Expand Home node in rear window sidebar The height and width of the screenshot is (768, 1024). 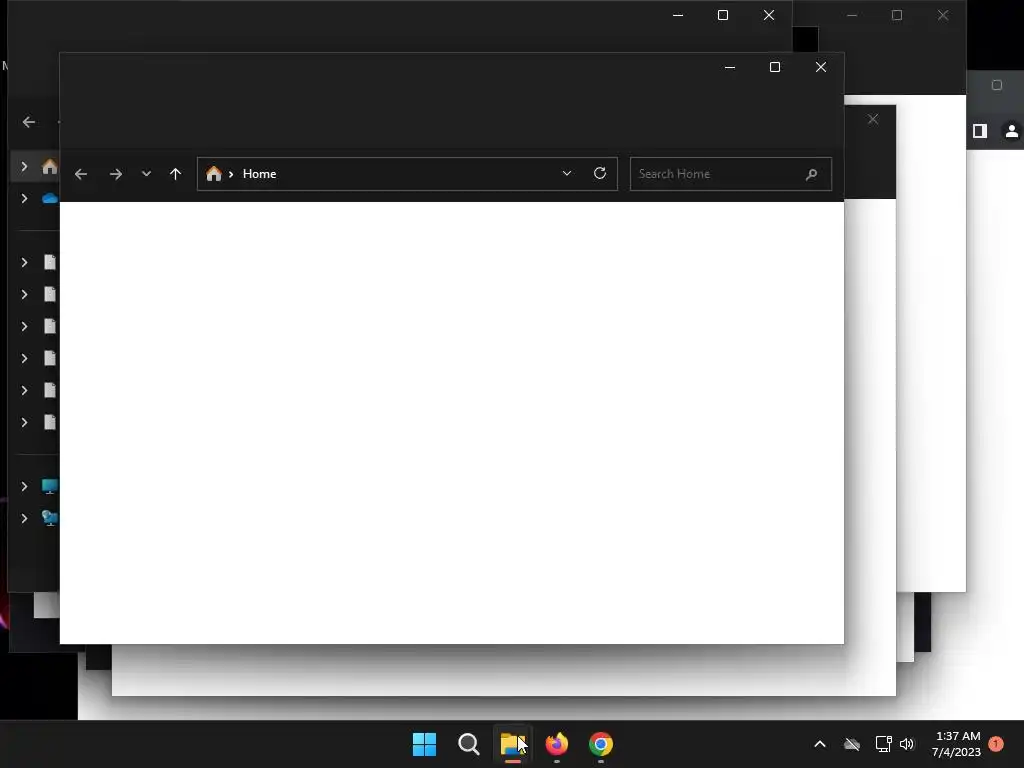click(24, 167)
